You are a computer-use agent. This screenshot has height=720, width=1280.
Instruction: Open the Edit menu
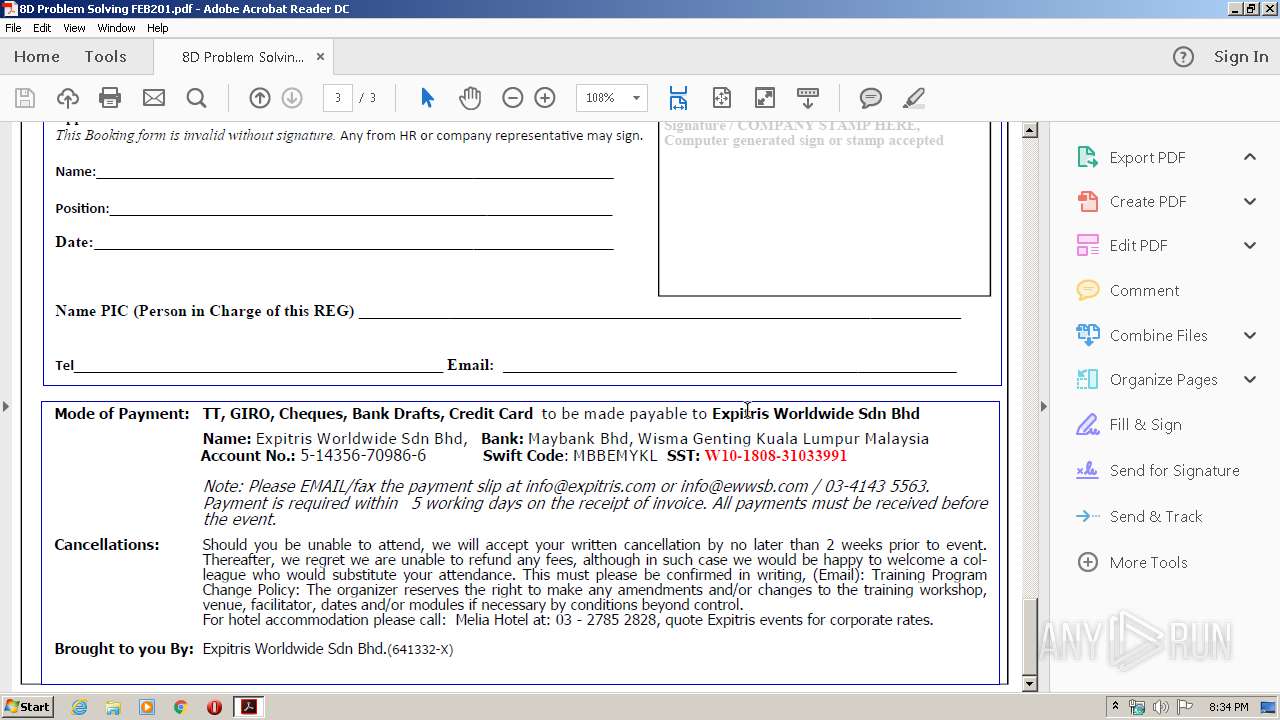click(42, 28)
